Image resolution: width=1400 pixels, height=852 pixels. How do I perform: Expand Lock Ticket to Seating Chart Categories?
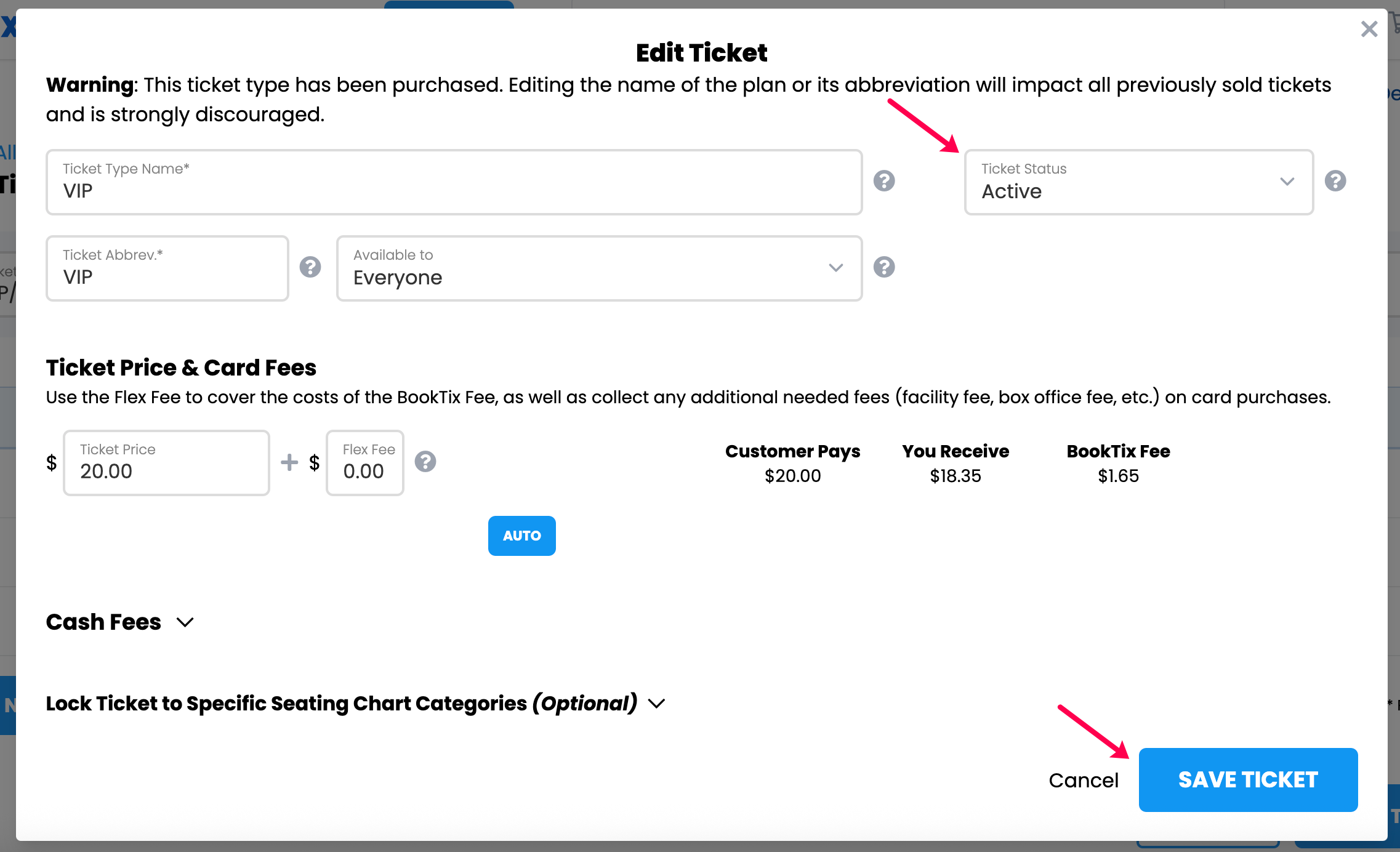(356, 703)
